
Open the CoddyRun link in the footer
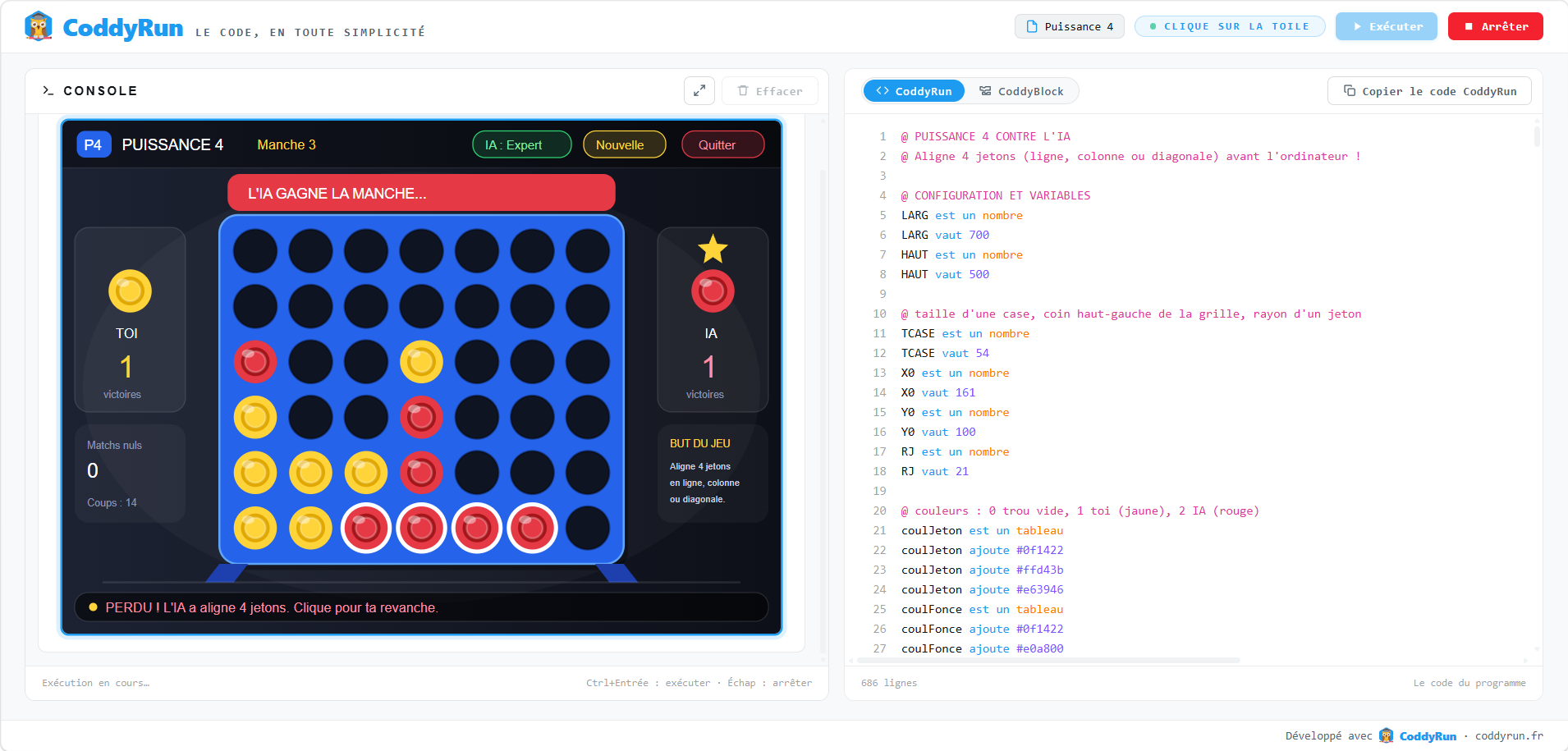pos(1418,735)
